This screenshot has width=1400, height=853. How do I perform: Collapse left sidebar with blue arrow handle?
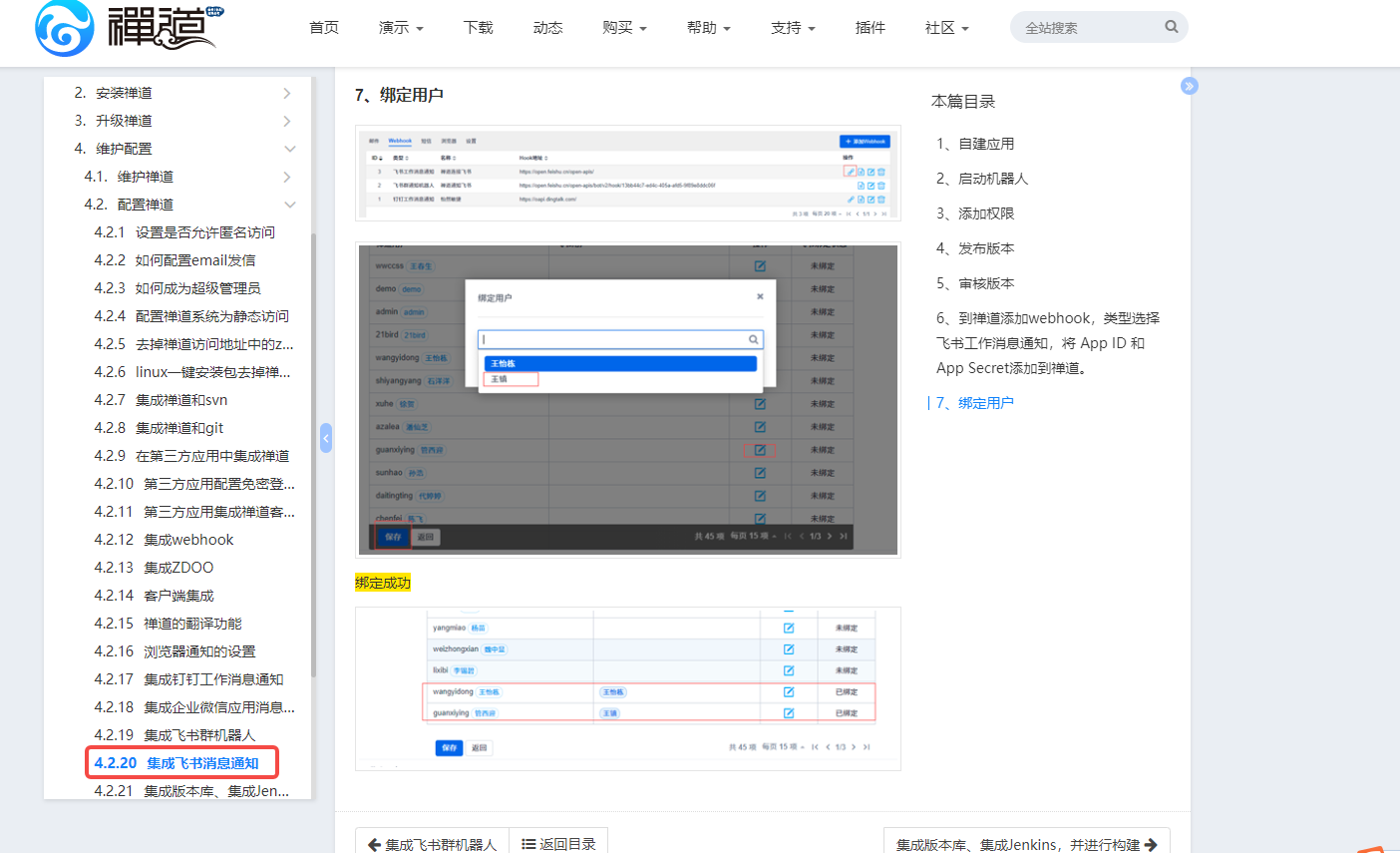326,438
